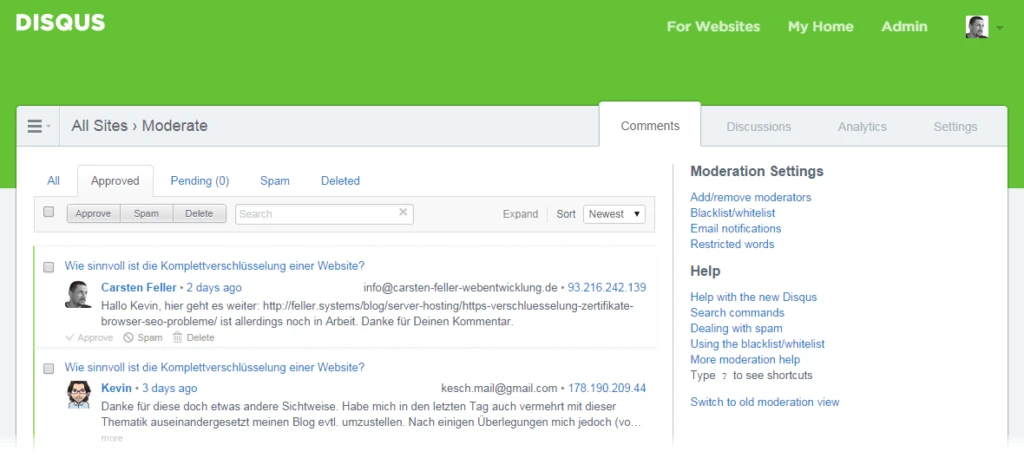
Task: Switch to the Comments tab
Action: [650, 126]
